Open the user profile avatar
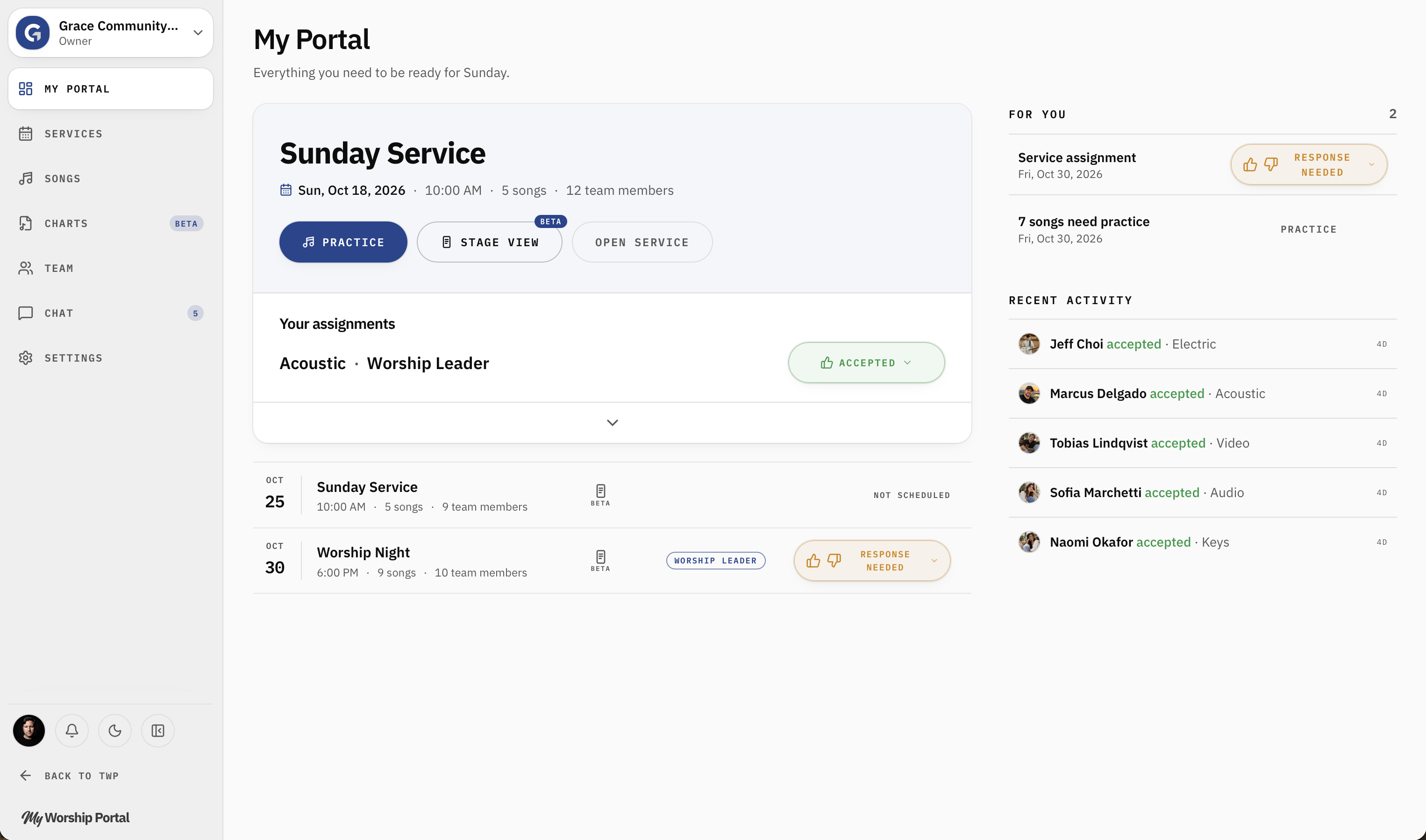The image size is (1426, 840). pos(29,730)
